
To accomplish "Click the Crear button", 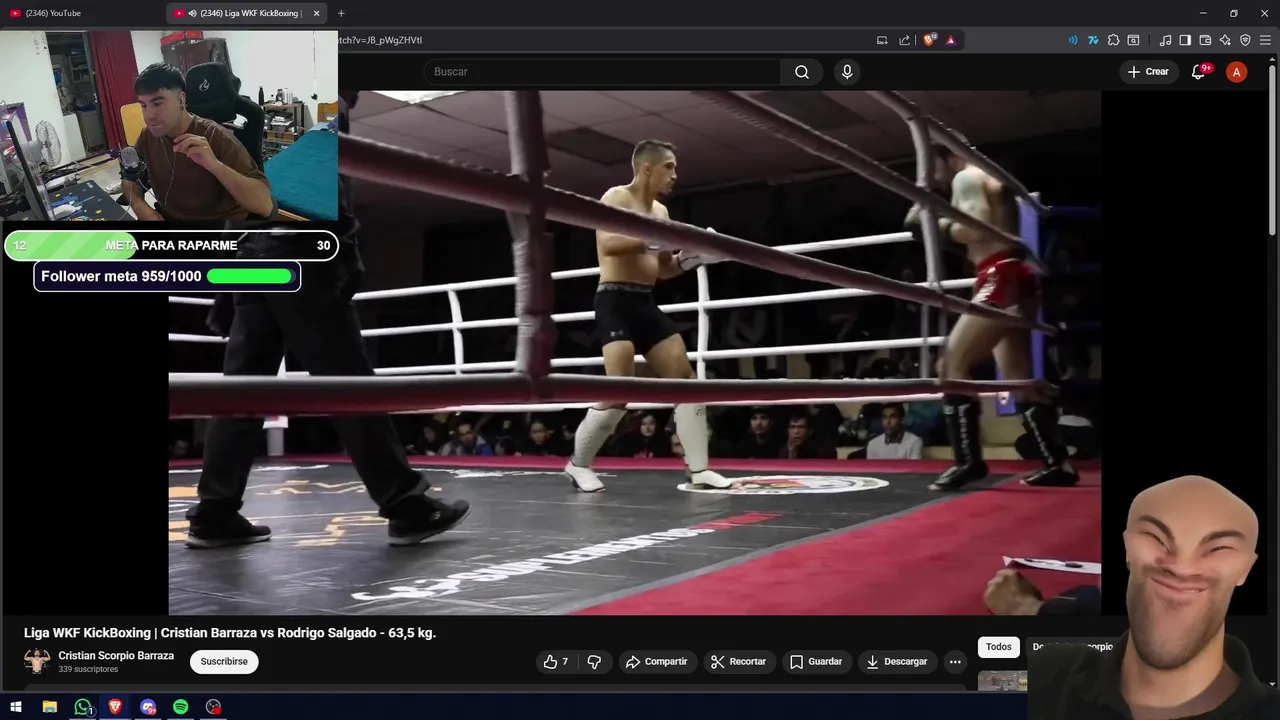I will tap(1148, 72).
